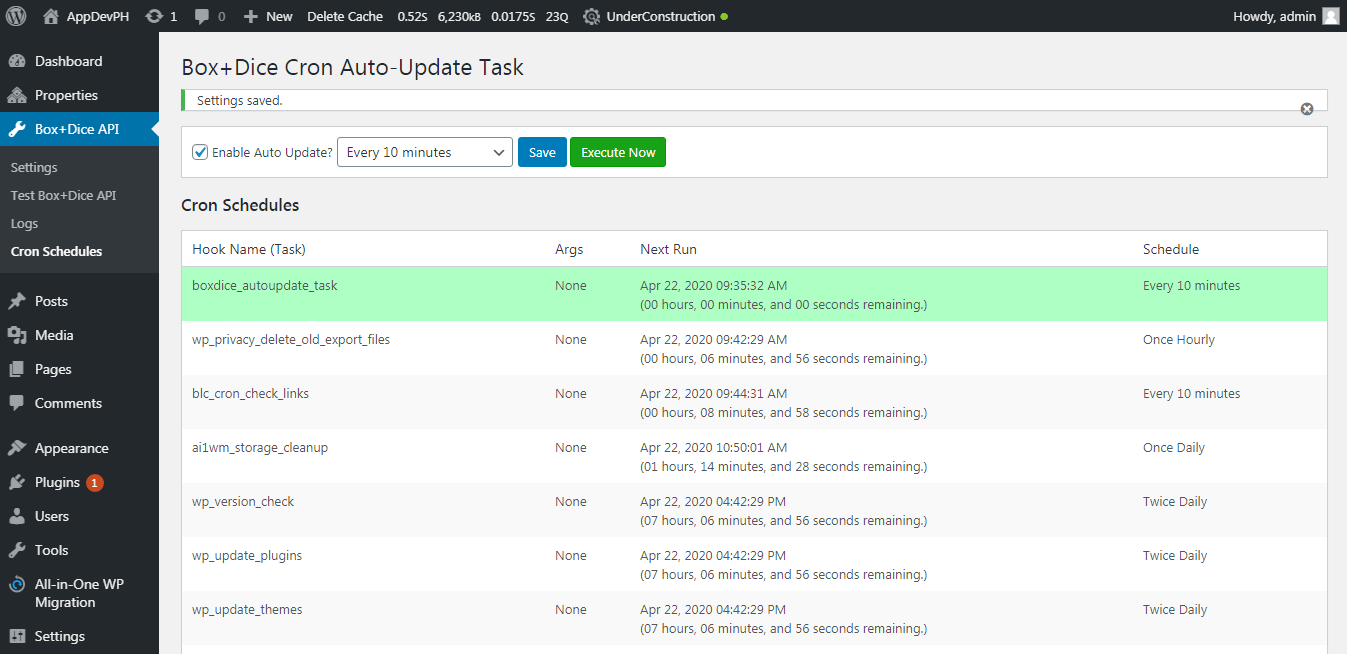The width and height of the screenshot is (1347, 654).
Task: Go to Dashboard in the sidebar
Action: tap(68, 61)
